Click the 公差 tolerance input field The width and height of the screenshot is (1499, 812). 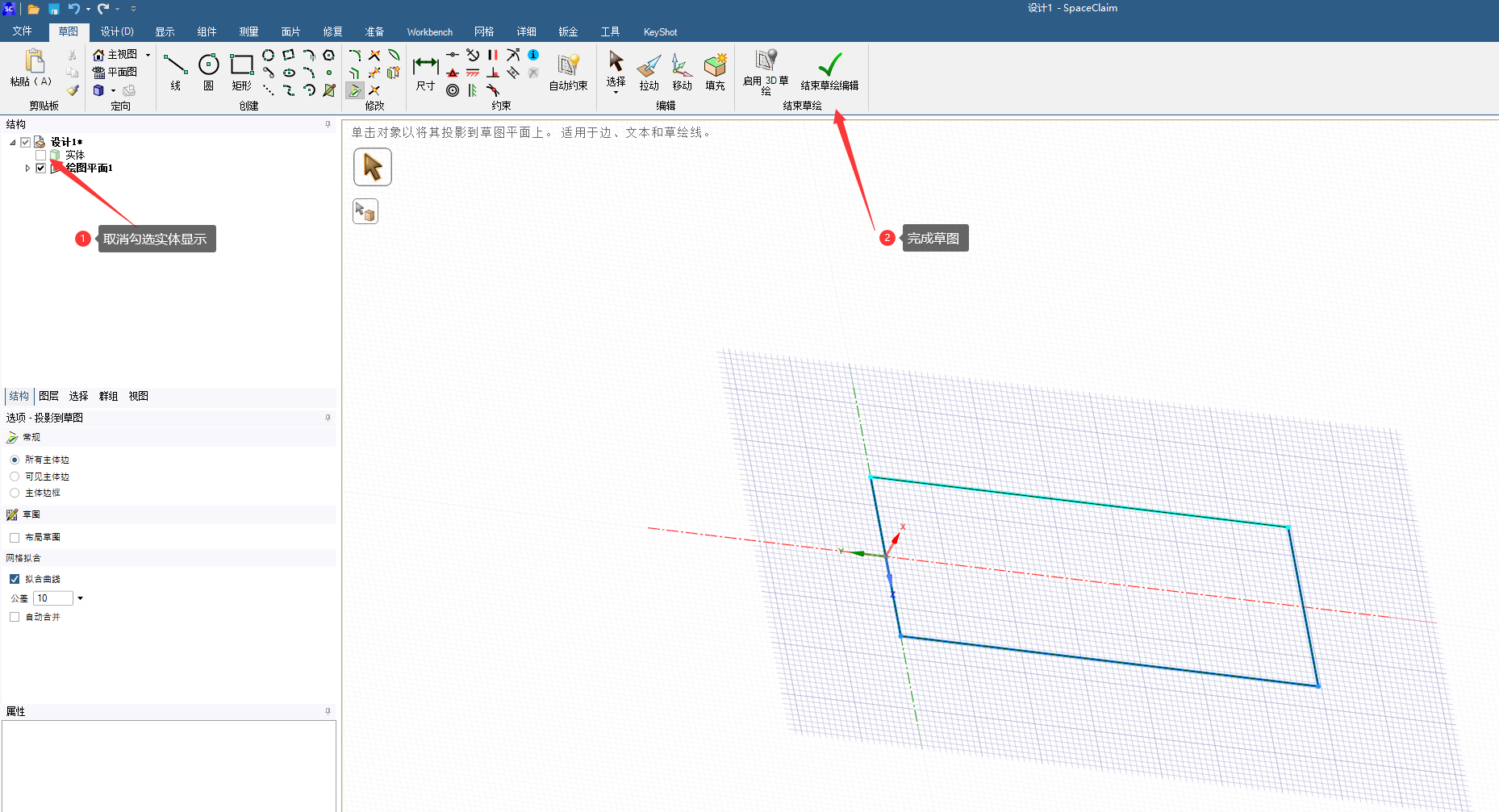[53, 598]
